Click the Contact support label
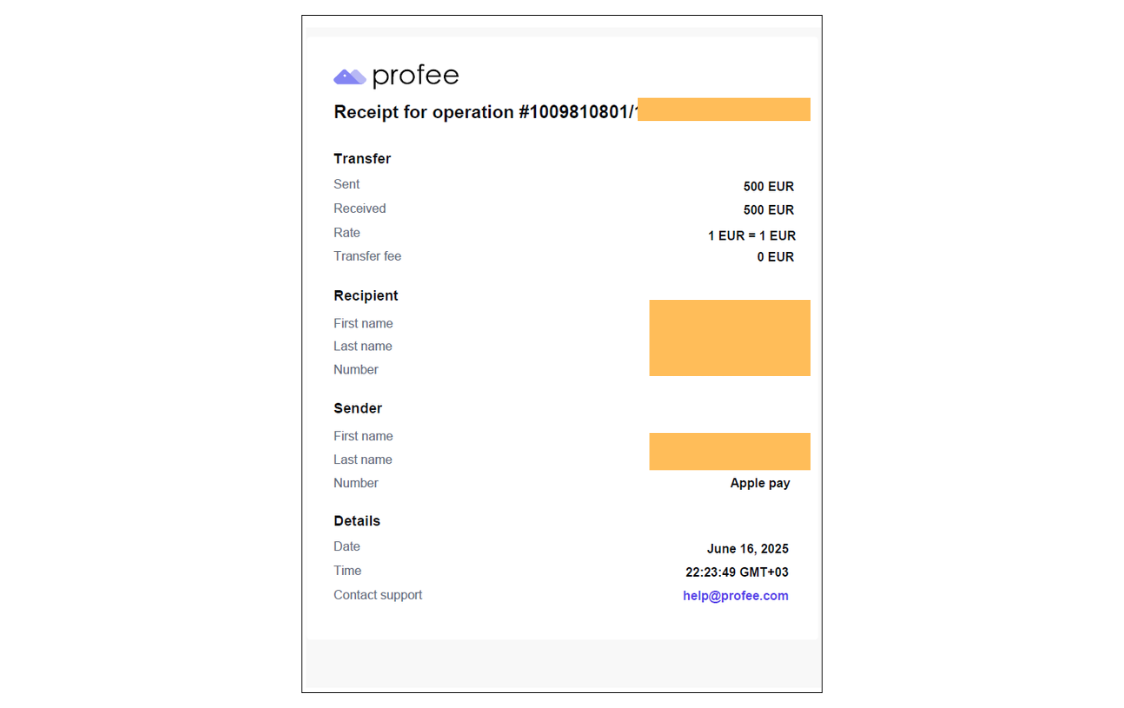 point(378,595)
